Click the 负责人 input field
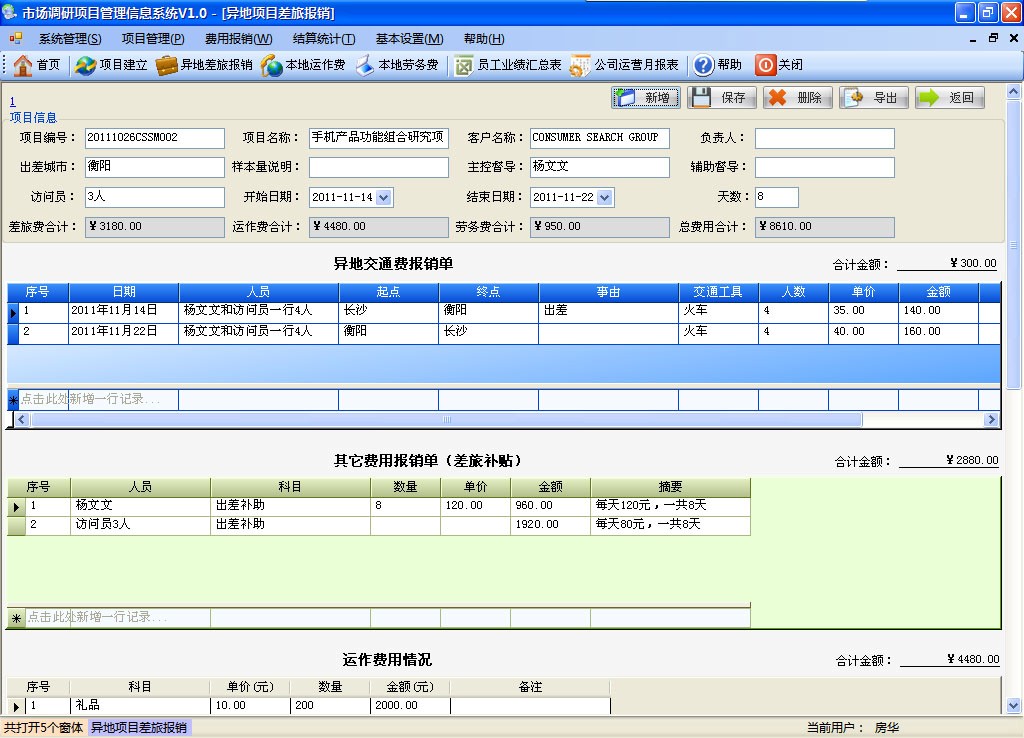1024x738 pixels. [x=824, y=138]
